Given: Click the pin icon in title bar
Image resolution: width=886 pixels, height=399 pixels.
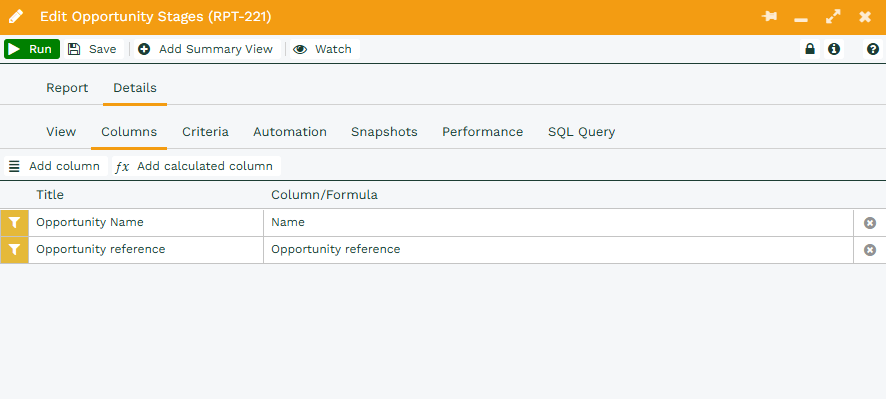Looking at the screenshot, I should pyautogui.click(x=769, y=16).
